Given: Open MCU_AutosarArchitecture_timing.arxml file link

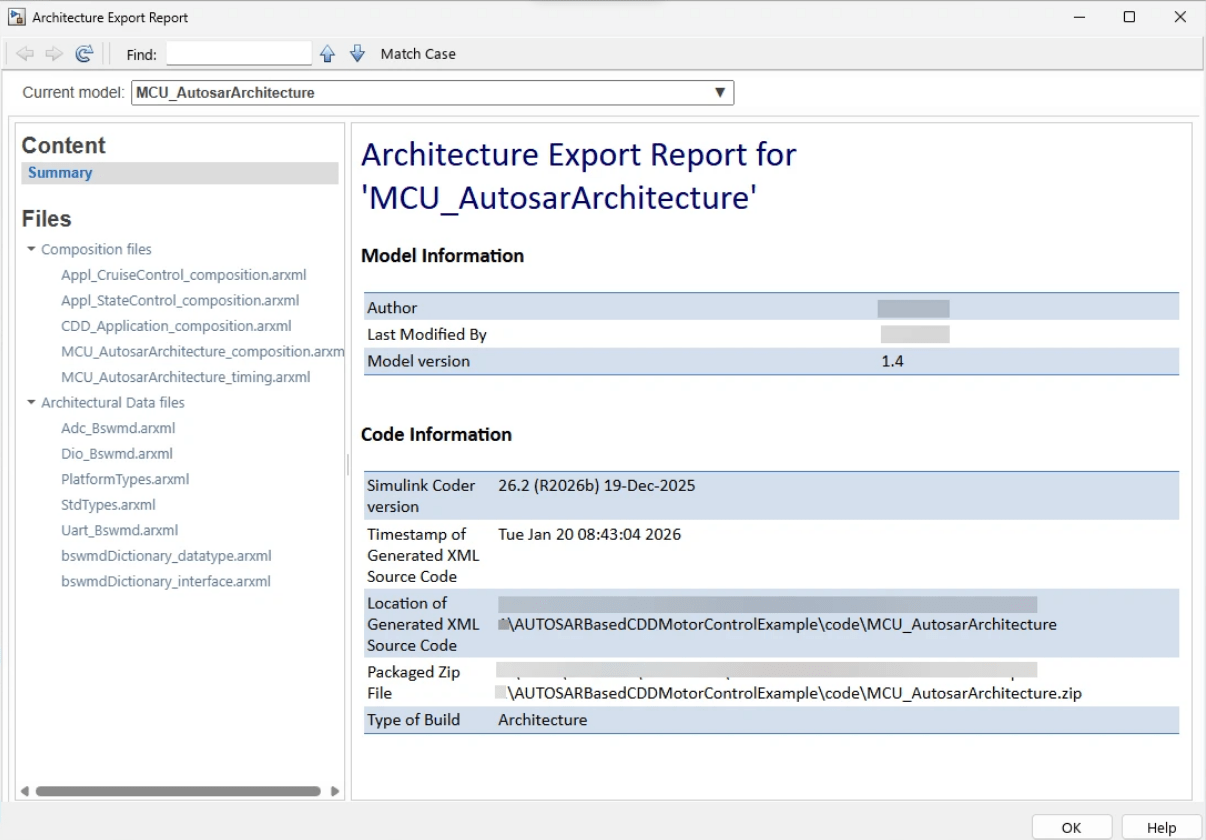Looking at the screenshot, I should (185, 377).
